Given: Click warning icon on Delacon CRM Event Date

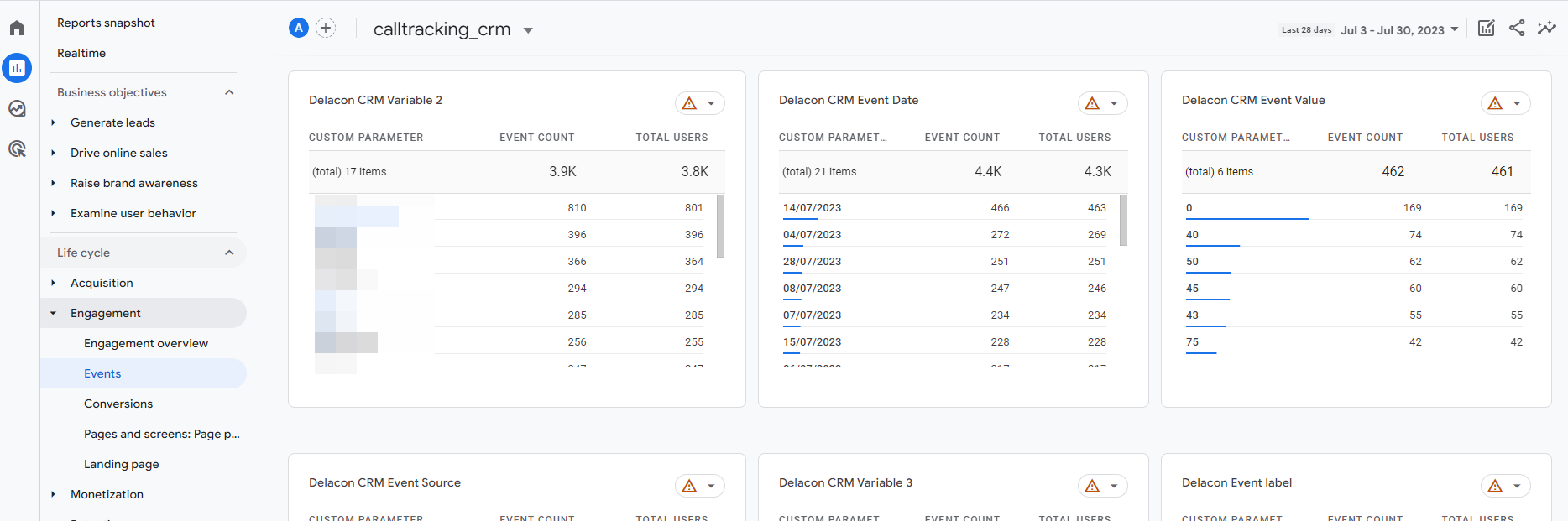Looking at the screenshot, I should coord(1092,103).
